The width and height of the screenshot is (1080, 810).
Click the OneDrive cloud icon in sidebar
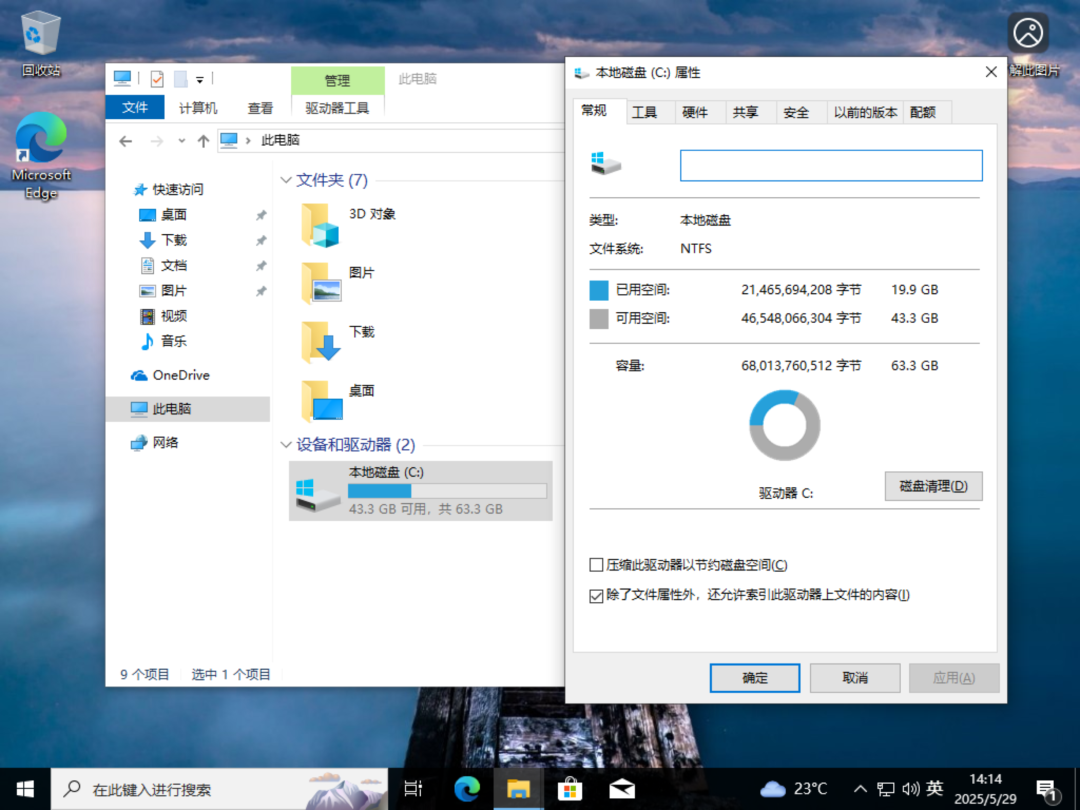coord(139,375)
